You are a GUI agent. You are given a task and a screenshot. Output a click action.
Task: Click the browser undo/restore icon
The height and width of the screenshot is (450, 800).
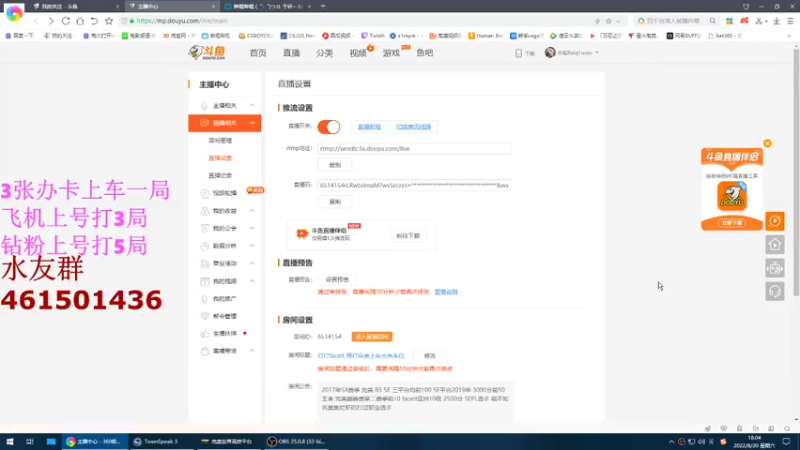(94, 21)
